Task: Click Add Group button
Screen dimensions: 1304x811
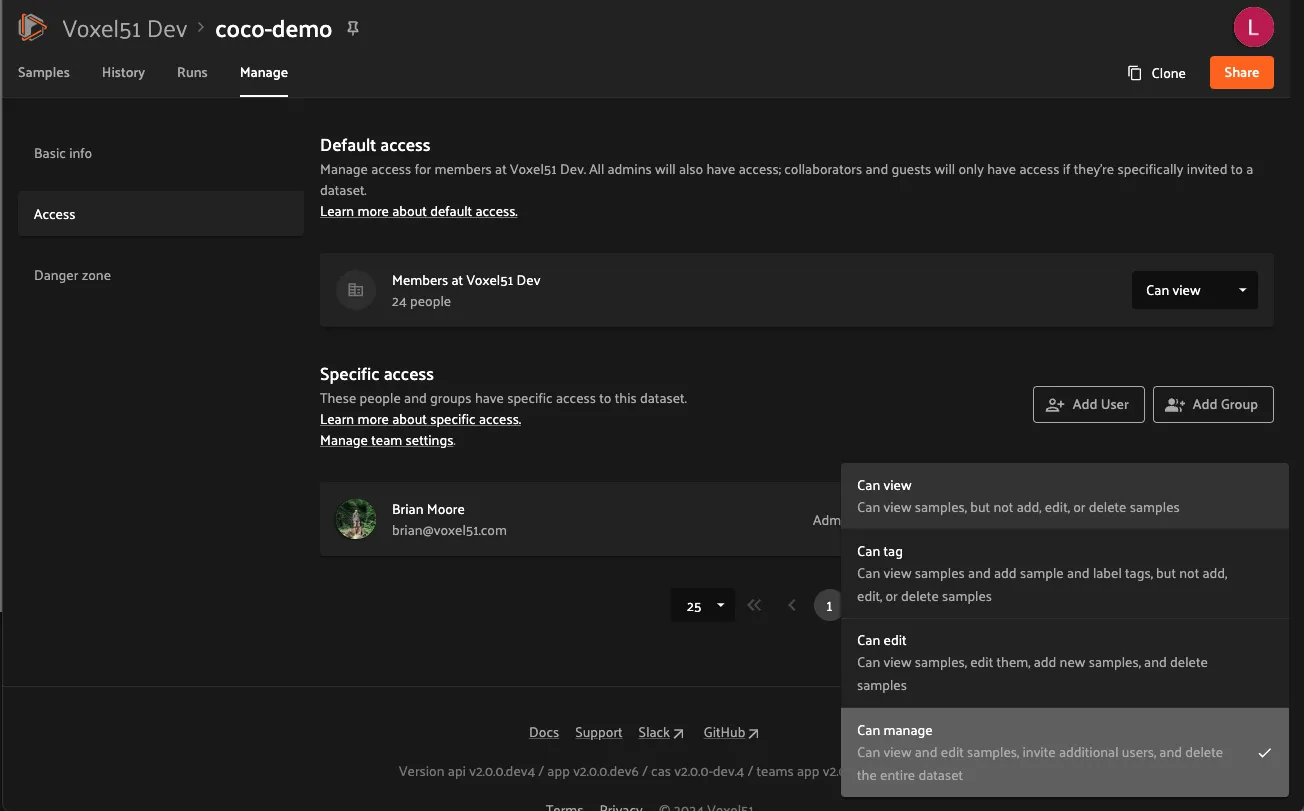Action: (x=1213, y=404)
